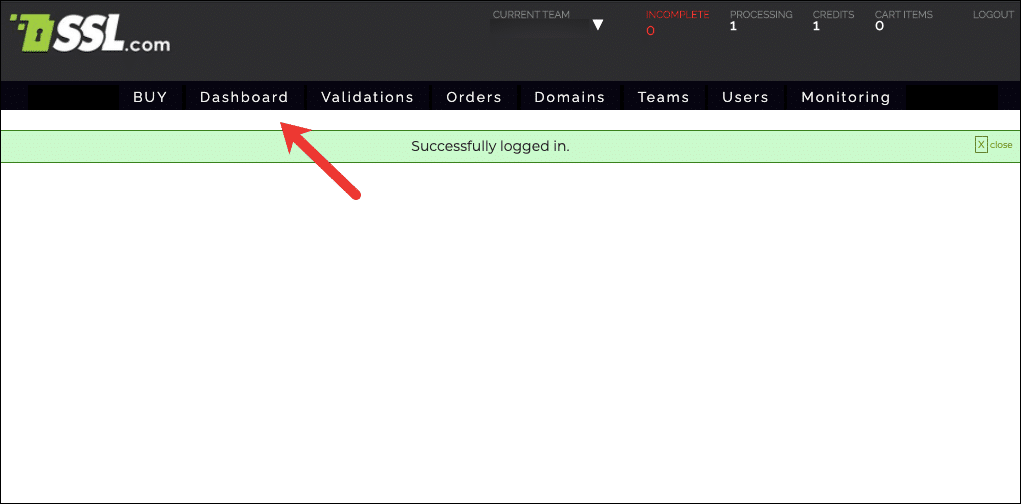Select the BUY menu item
The image size is (1021, 504).
click(x=150, y=97)
